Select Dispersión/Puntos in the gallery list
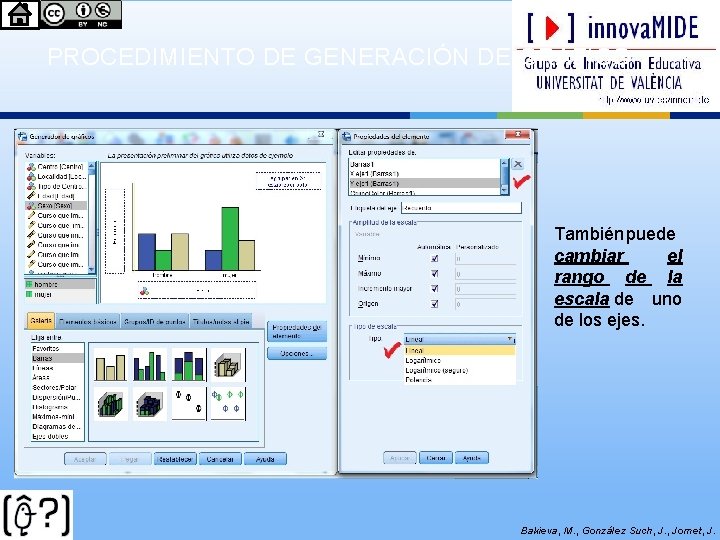 click(57, 397)
